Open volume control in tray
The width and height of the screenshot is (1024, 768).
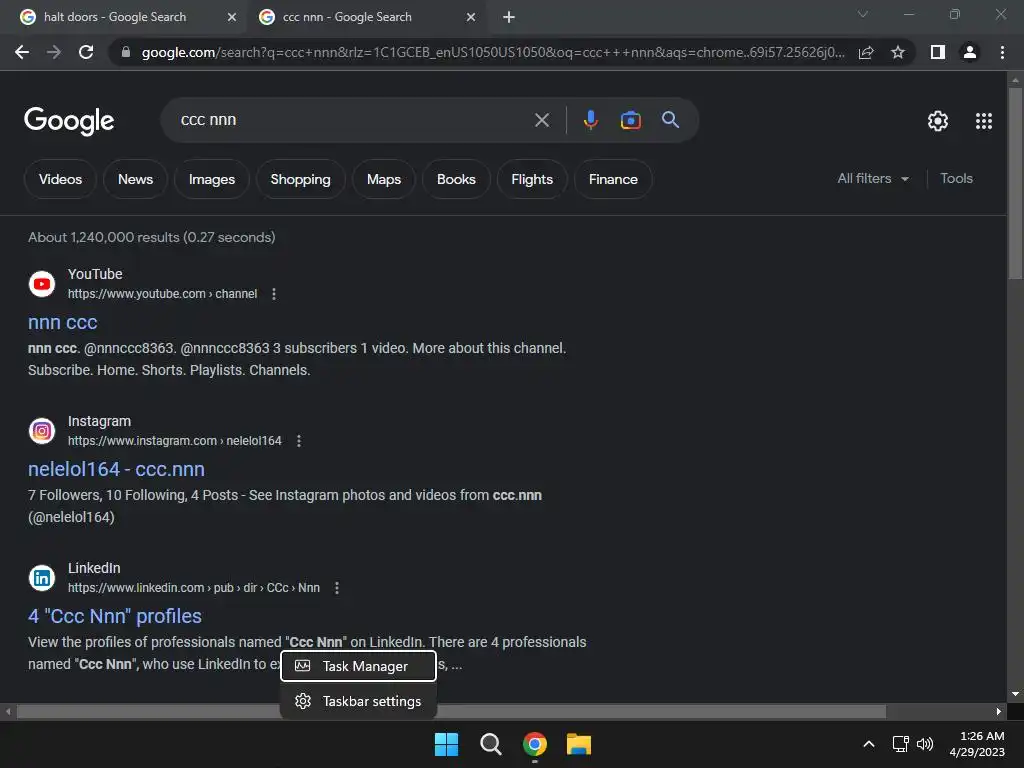(x=925, y=744)
